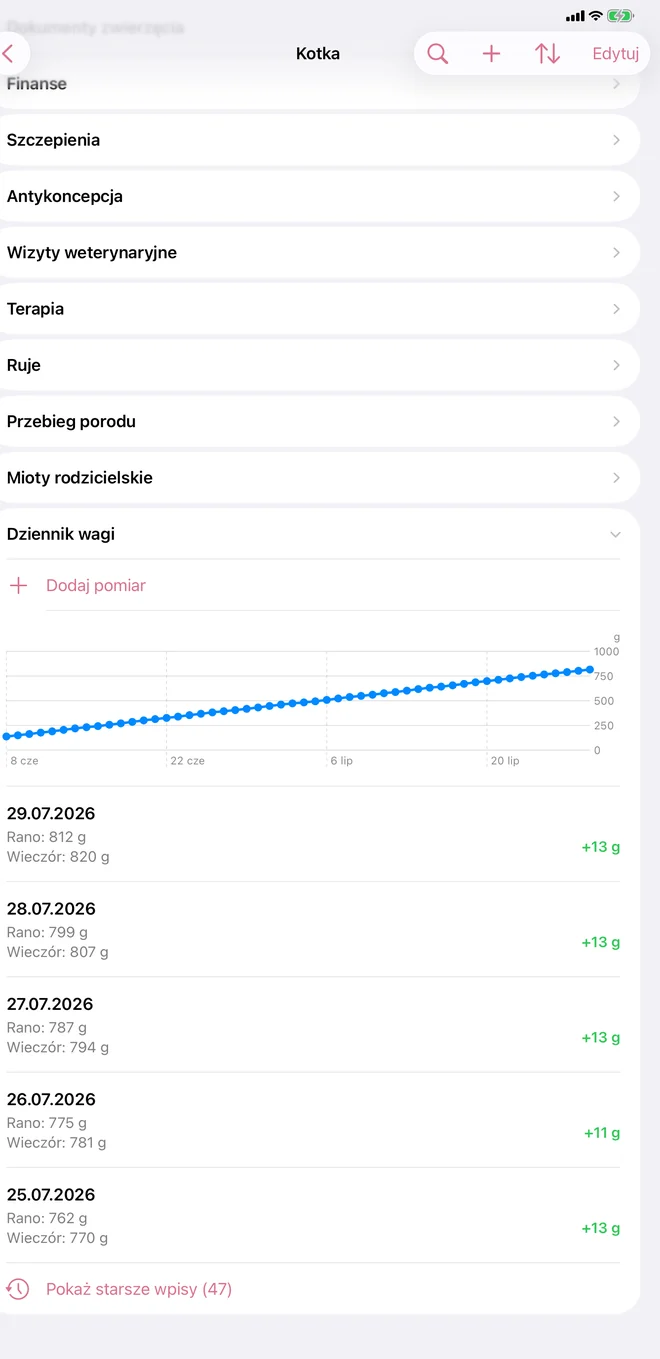Expand the Mioty rodzicielskie chevron
The width and height of the screenshot is (660, 1359).
click(x=616, y=478)
